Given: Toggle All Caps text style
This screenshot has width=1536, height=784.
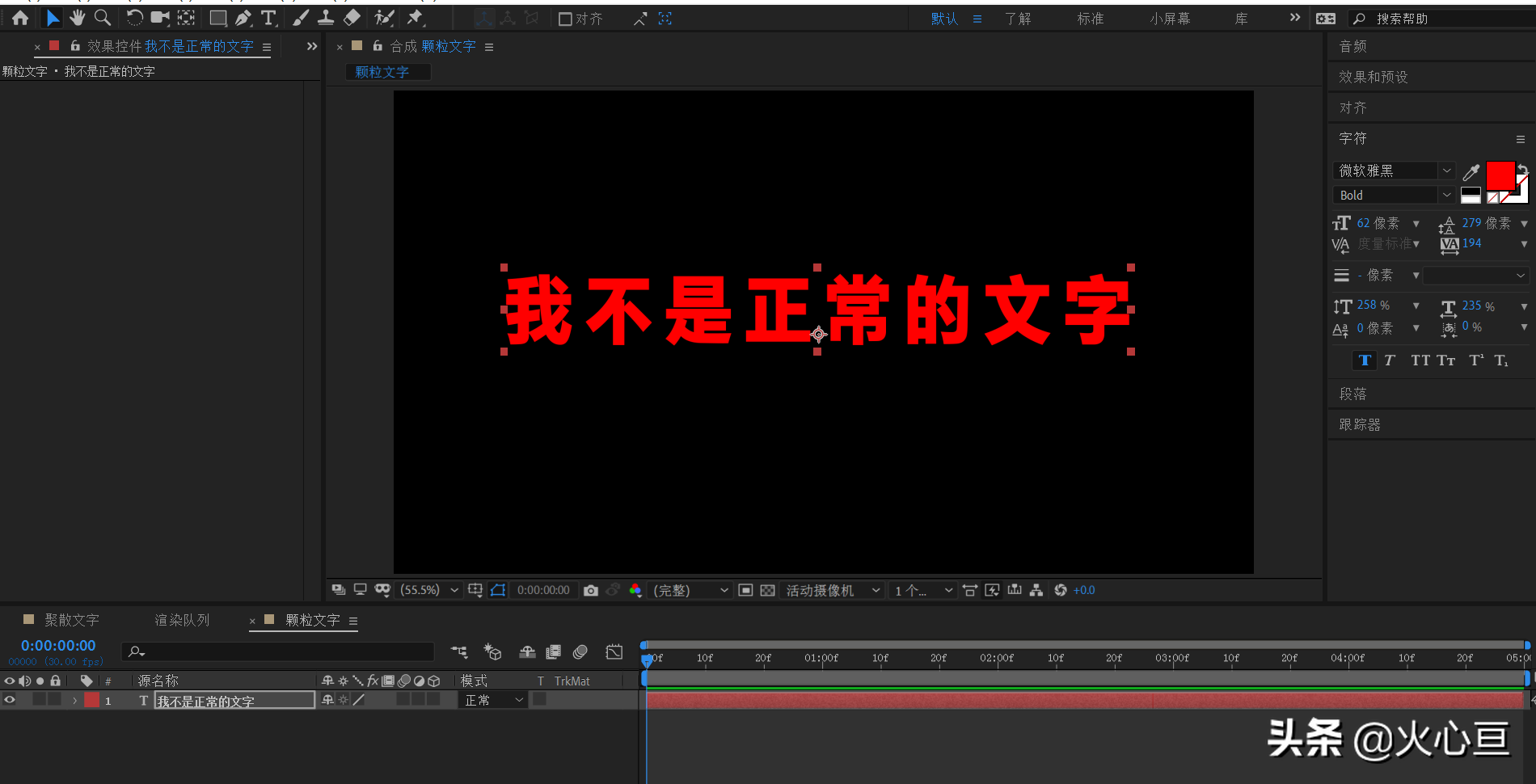Looking at the screenshot, I should (1420, 360).
